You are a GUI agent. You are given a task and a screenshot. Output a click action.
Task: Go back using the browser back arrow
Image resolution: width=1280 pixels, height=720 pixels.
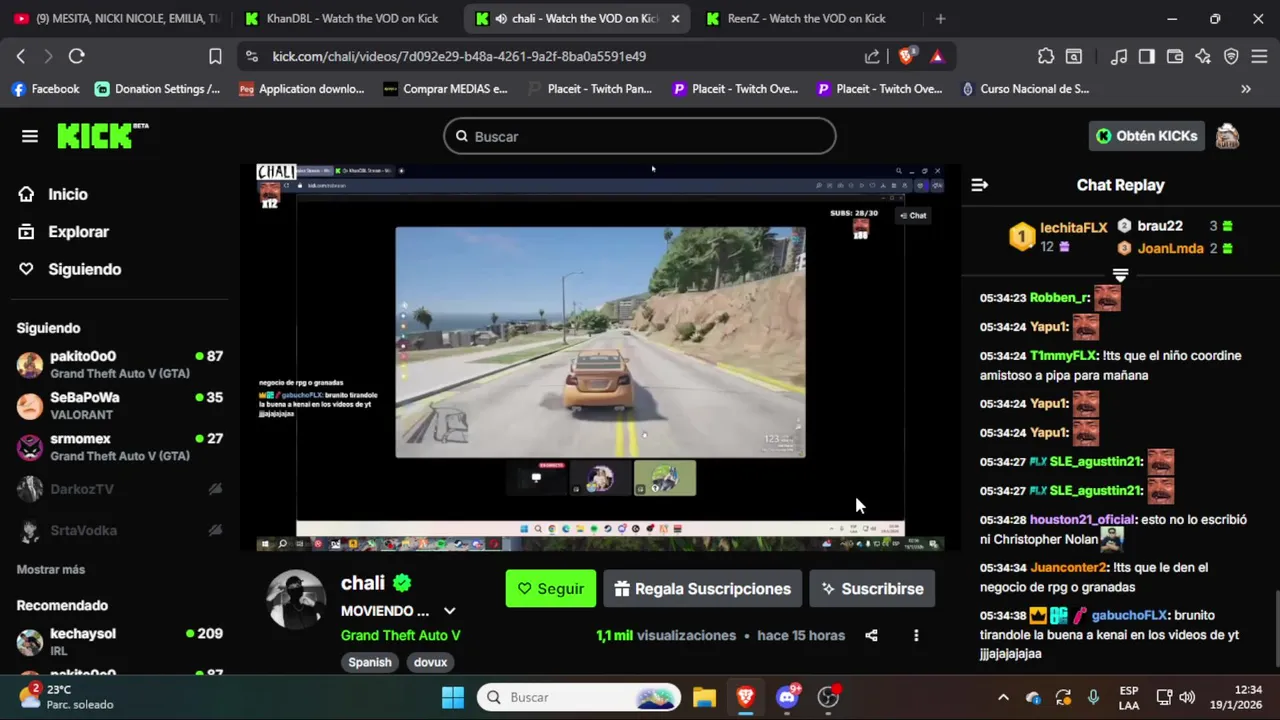click(x=21, y=56)
